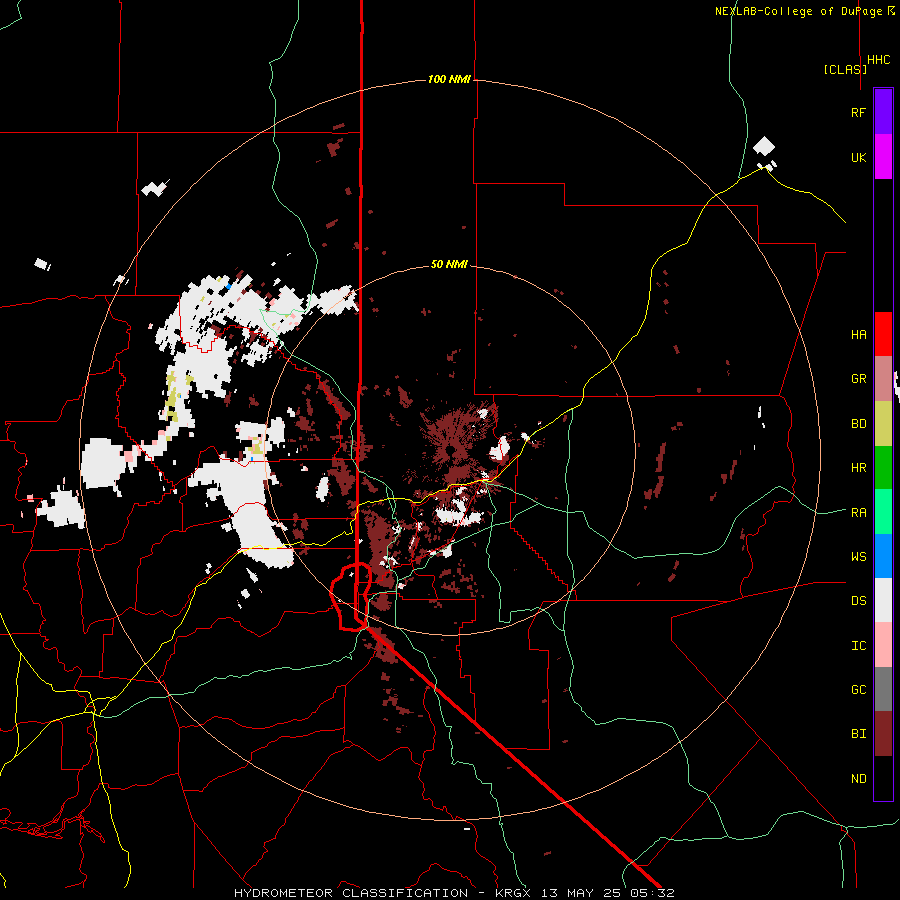Click the brown BI legend color swatch
The image size is (900, 900).
[x=883, y=734]
